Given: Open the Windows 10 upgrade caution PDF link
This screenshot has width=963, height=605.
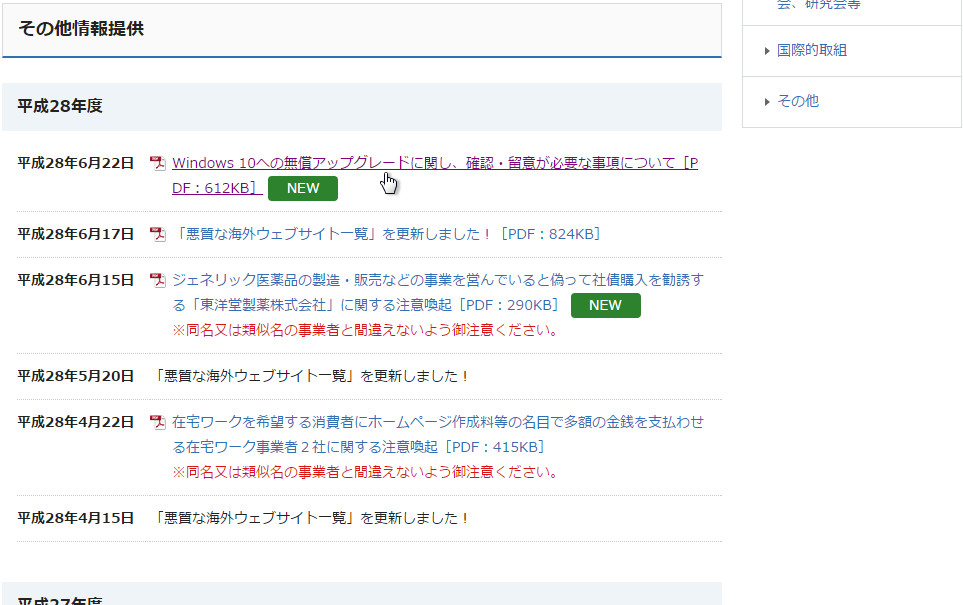Looking at the screenshot, I should pyautogui.click(x=430, y=162).
